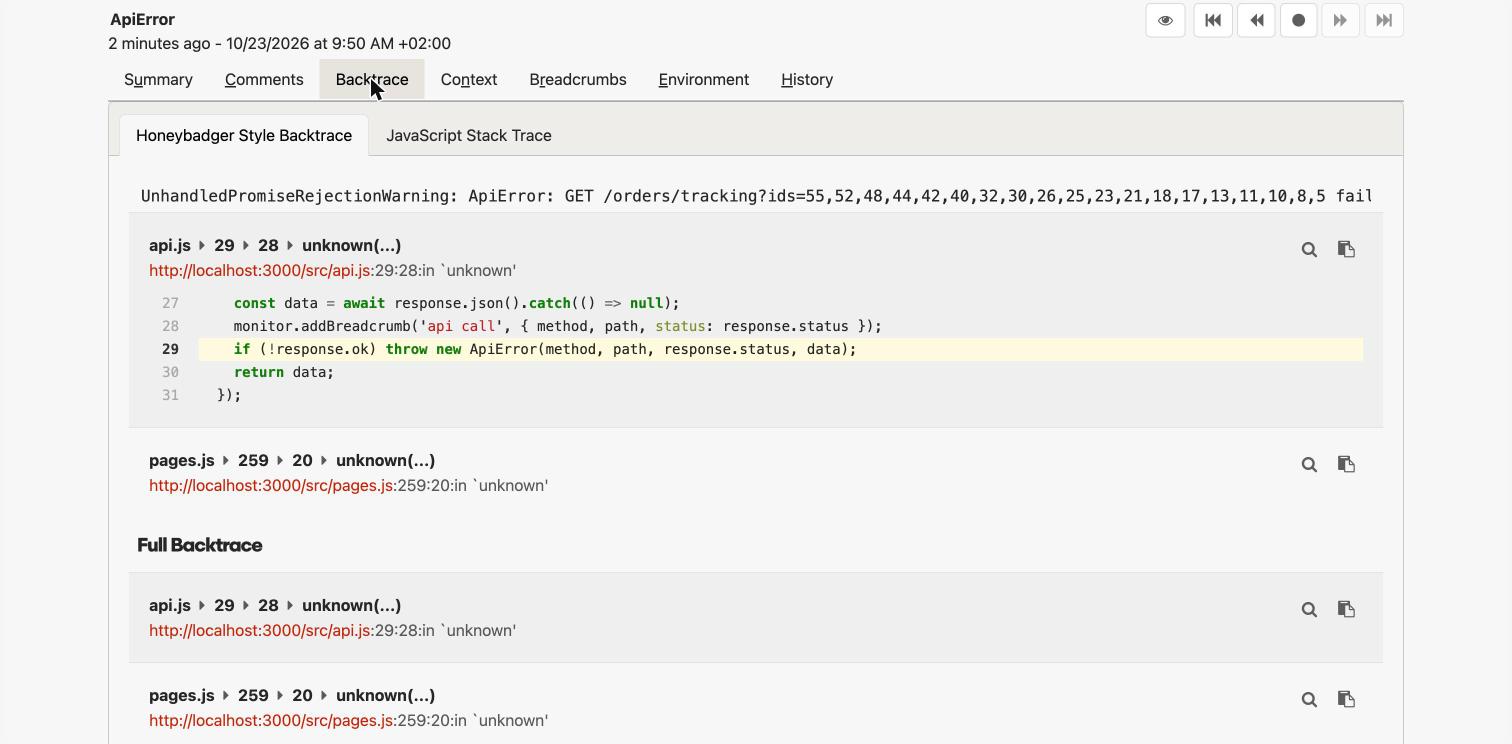Expand Full Backtrace api.js frame header
The height and width of the screenshot is (744, 1512).
(275, 605)
